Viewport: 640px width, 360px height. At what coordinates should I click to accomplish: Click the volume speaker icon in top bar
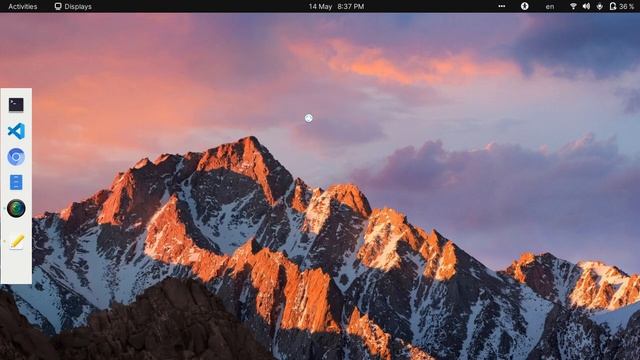point(586,6)
